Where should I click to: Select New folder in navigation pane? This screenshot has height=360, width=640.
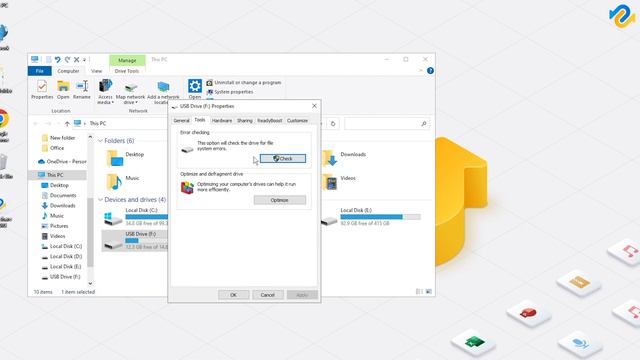[x=58, y=138]
